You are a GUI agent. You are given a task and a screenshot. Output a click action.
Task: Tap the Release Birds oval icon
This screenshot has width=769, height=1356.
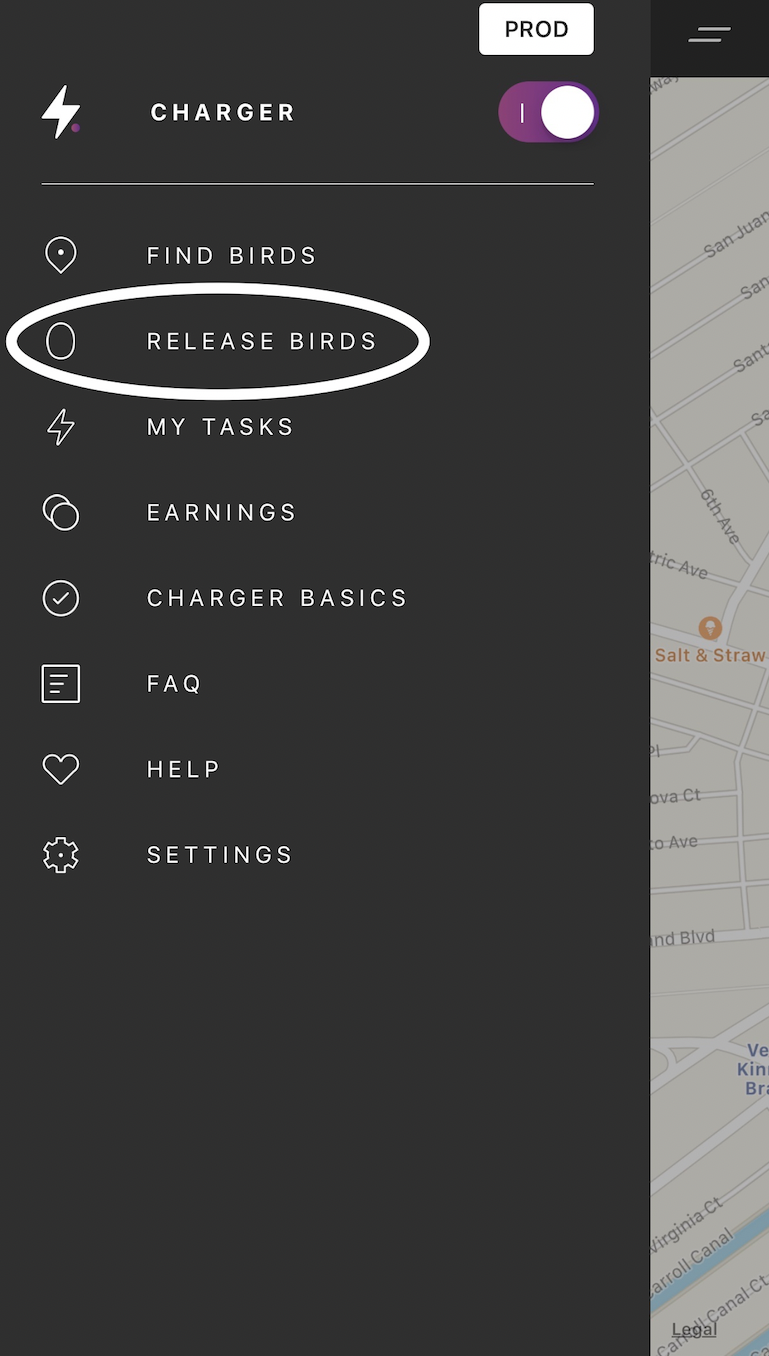tap(61, 341)
